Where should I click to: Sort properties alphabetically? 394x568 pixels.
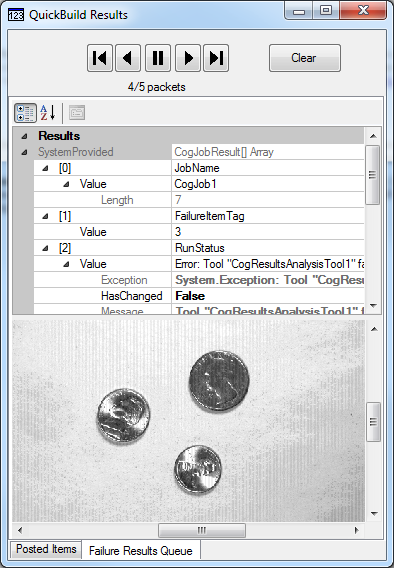click(48, 113)
